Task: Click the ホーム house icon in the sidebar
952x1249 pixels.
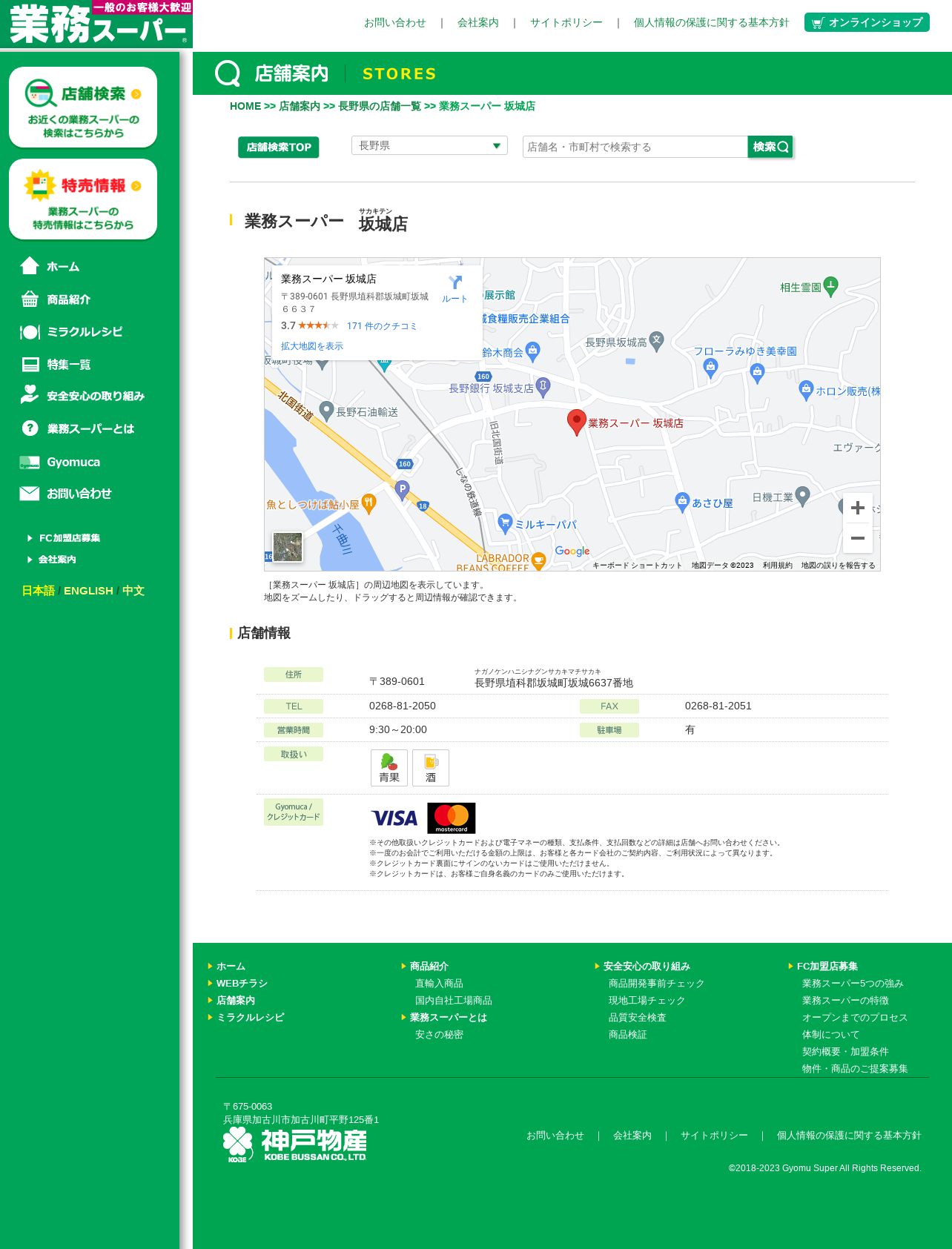Action: pos(30,265)
